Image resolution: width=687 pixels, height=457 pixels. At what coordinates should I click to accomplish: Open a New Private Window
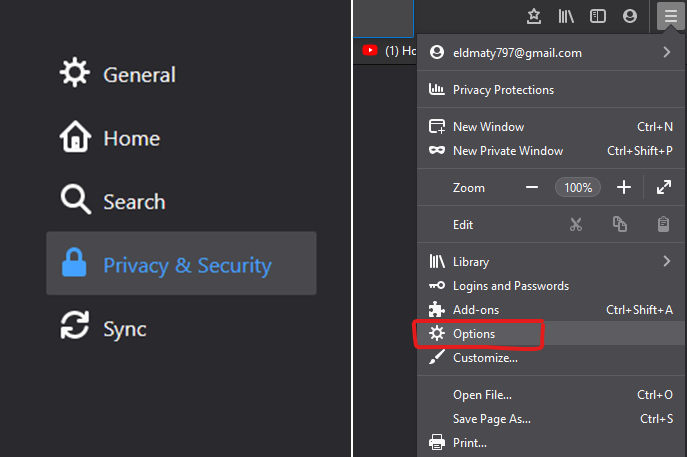[507, 151]
